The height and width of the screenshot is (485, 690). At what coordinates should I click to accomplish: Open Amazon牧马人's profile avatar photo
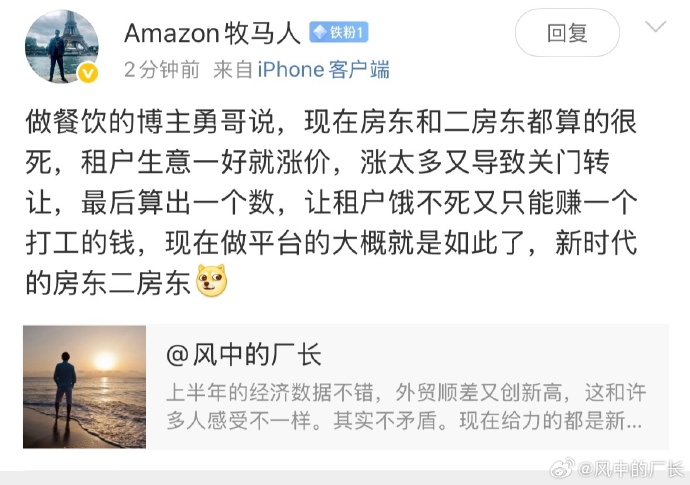(61, 46)
